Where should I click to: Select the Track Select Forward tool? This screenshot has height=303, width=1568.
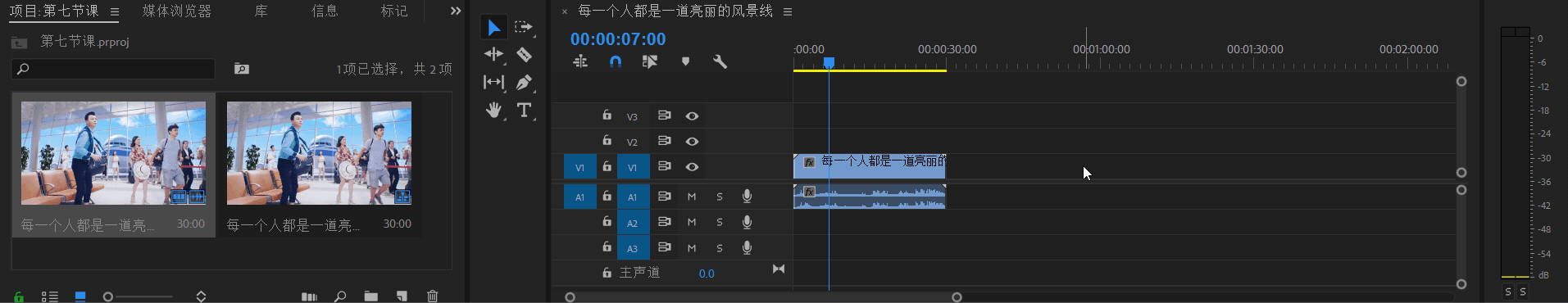[523, 27]
